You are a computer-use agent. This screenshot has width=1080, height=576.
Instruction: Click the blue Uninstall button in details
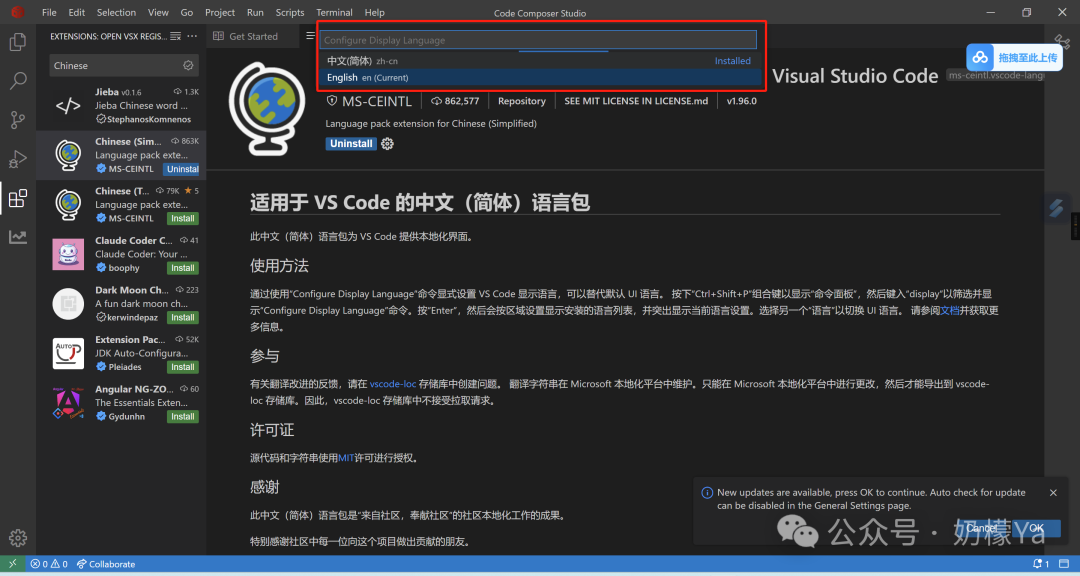(x=351, y=143)
